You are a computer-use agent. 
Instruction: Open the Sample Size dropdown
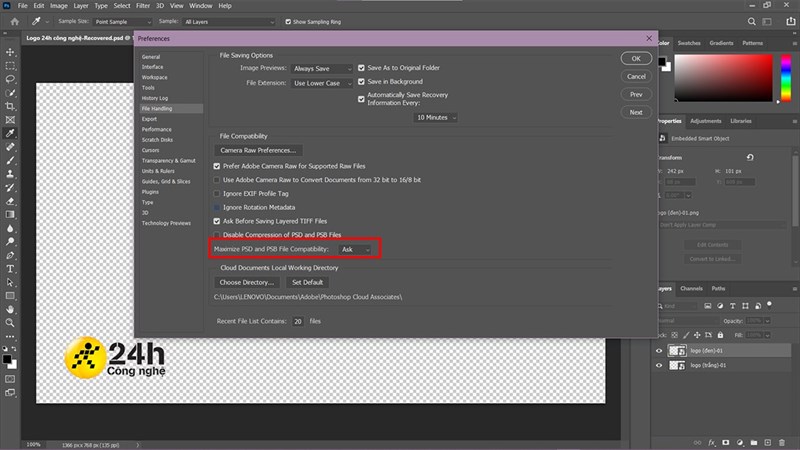pyautogui.click(x=122, y=22)
